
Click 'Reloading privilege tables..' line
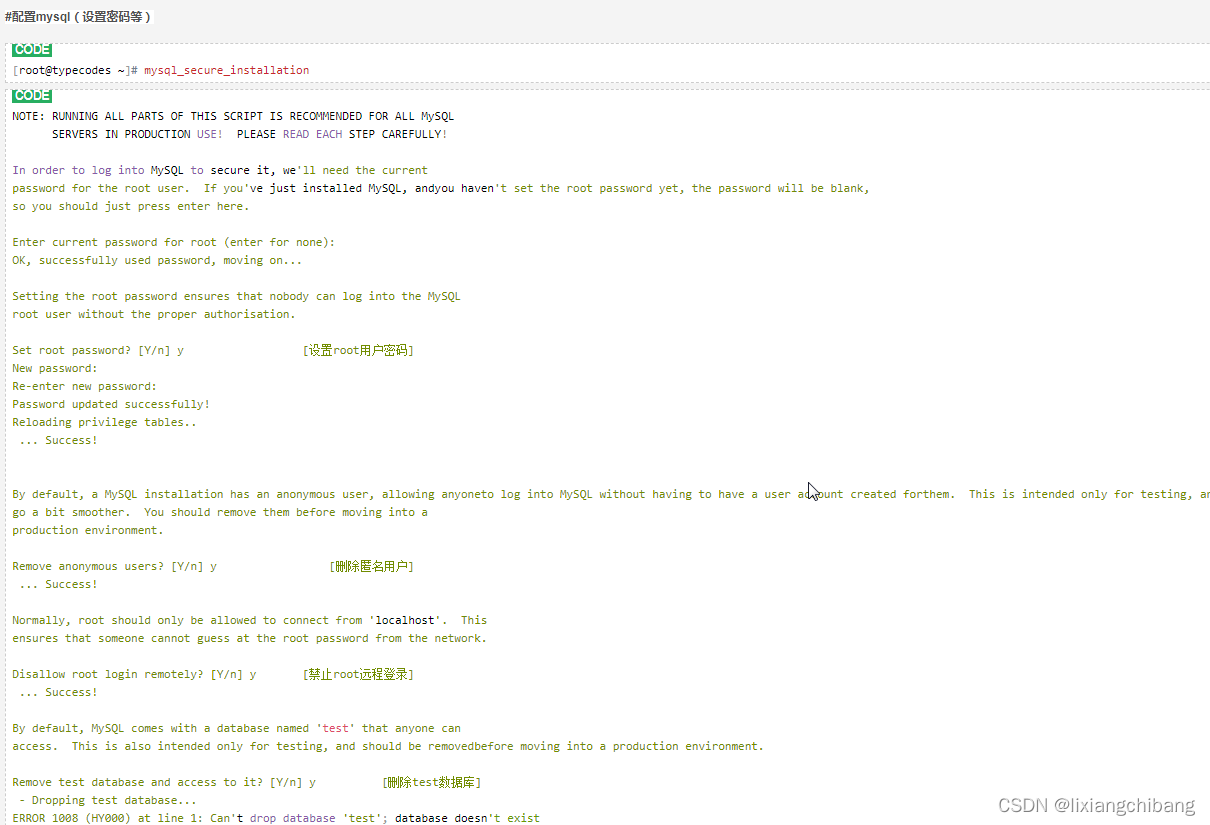point(105,422)
